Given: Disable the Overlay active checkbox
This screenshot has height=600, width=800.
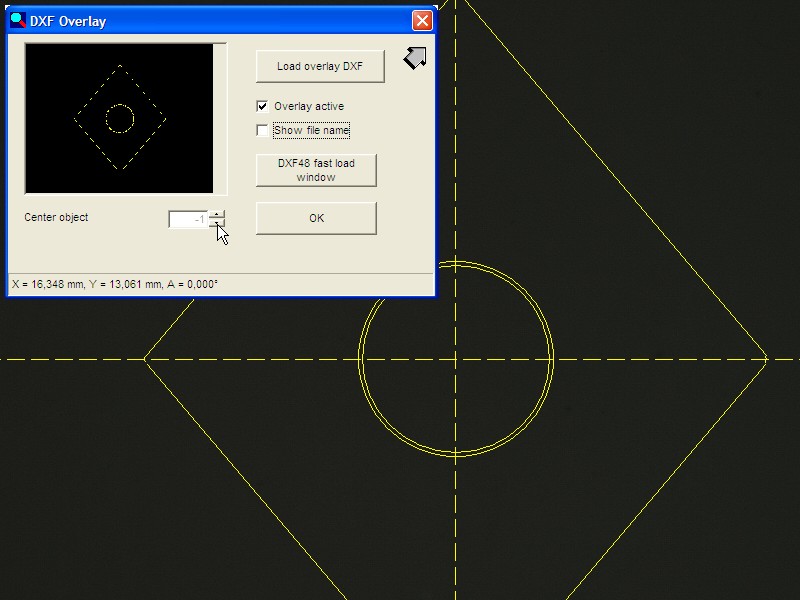Looking at the screenshot, I should click(263, 106).
